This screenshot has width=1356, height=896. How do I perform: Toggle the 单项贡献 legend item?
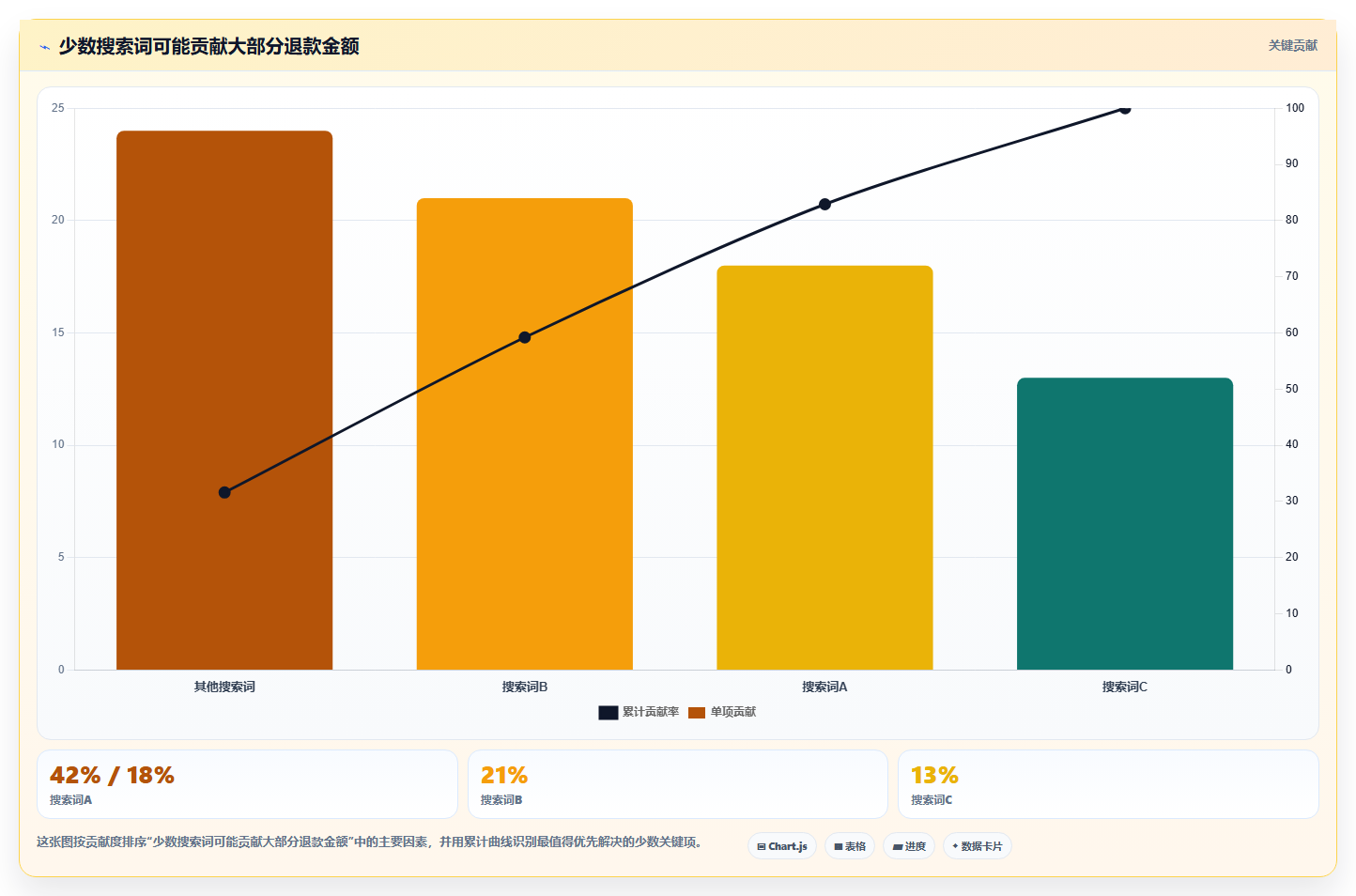722,712
